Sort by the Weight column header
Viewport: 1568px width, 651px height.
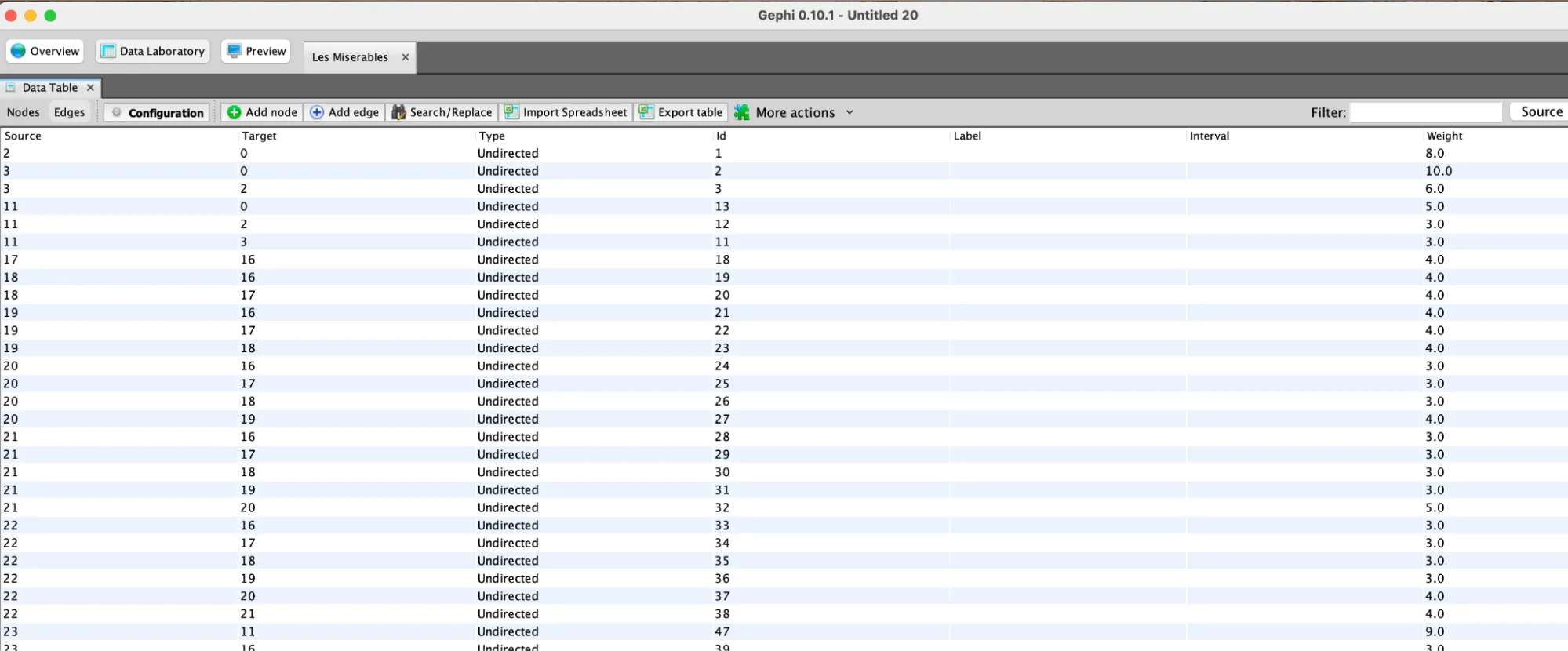(x=1444, y=136)
